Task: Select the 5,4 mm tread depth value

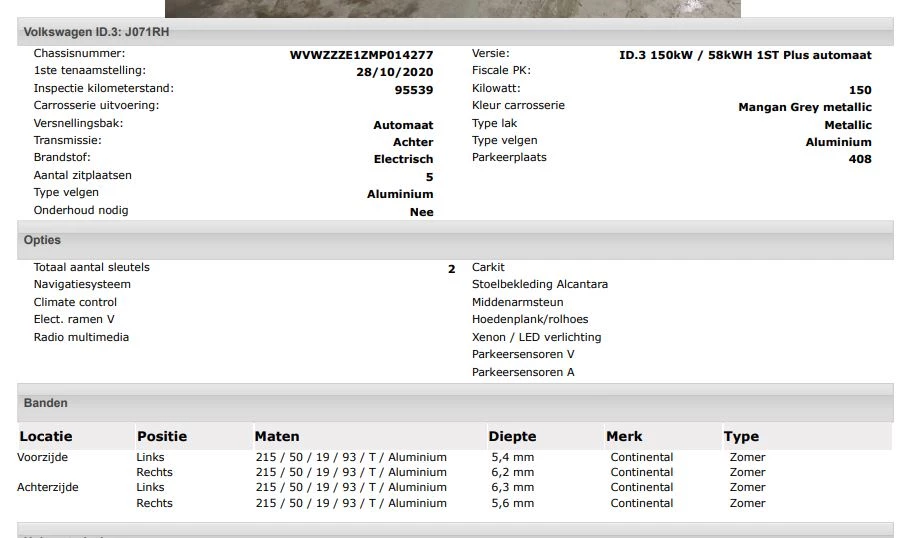Action: [512, 457]
